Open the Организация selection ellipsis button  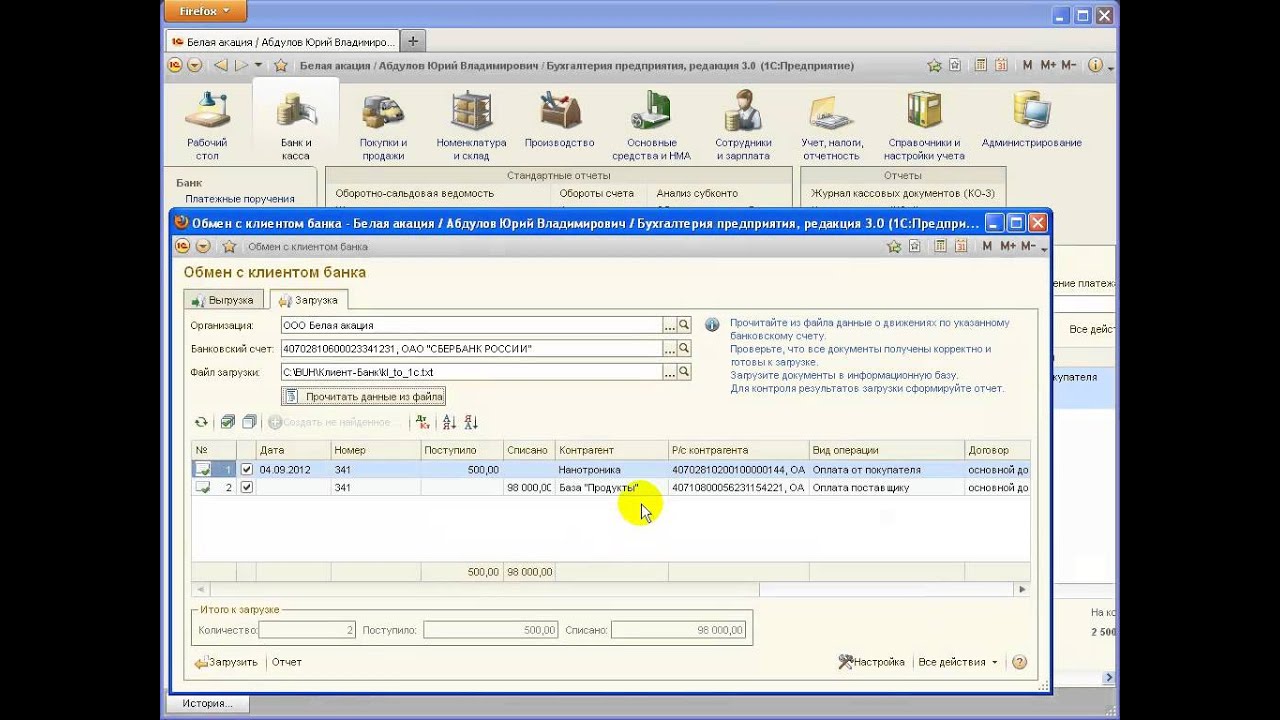pyautogui.click(x=670, y=325)
